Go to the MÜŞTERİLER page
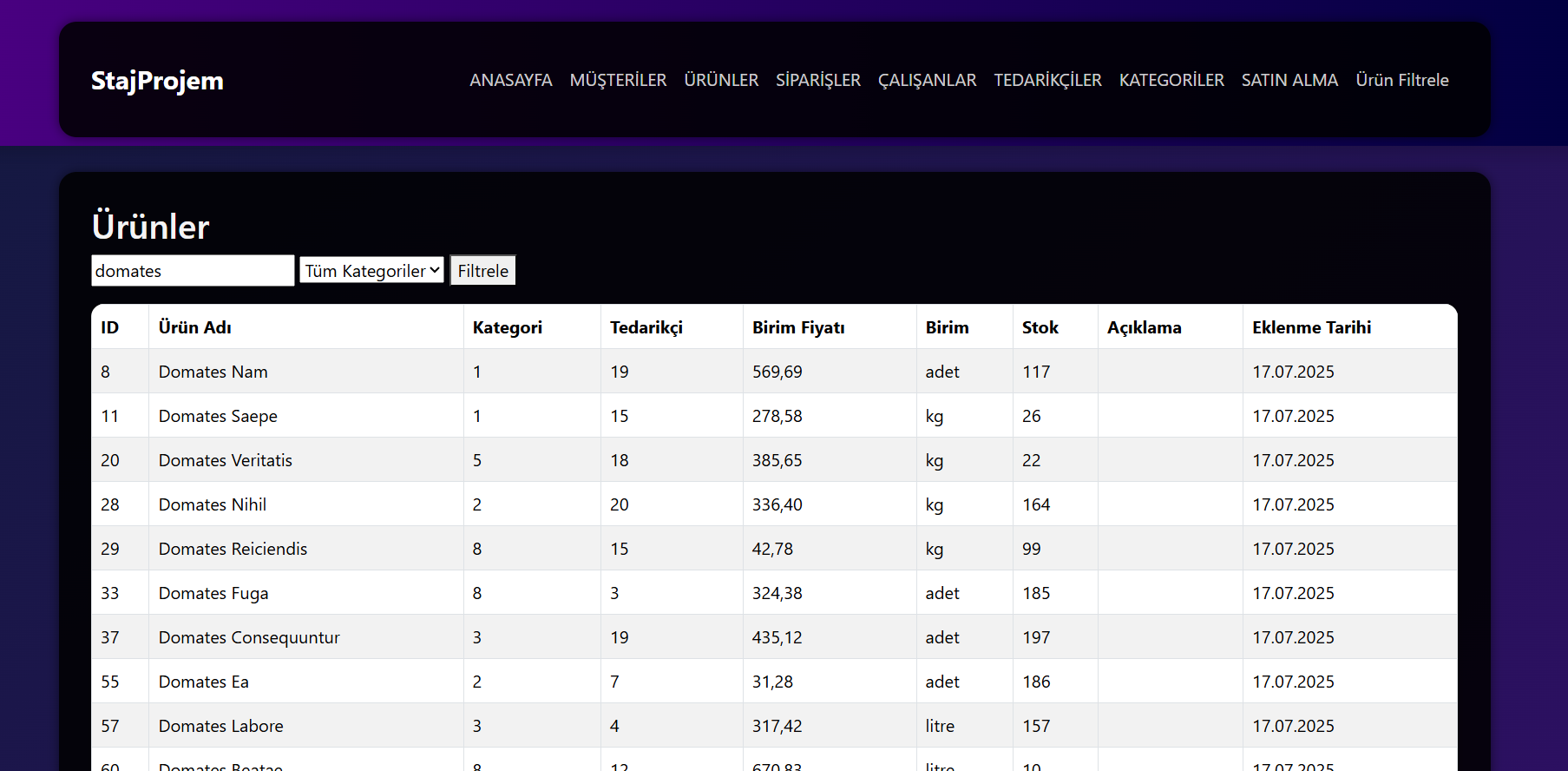The image size is (1568, 771). point(618,80)
